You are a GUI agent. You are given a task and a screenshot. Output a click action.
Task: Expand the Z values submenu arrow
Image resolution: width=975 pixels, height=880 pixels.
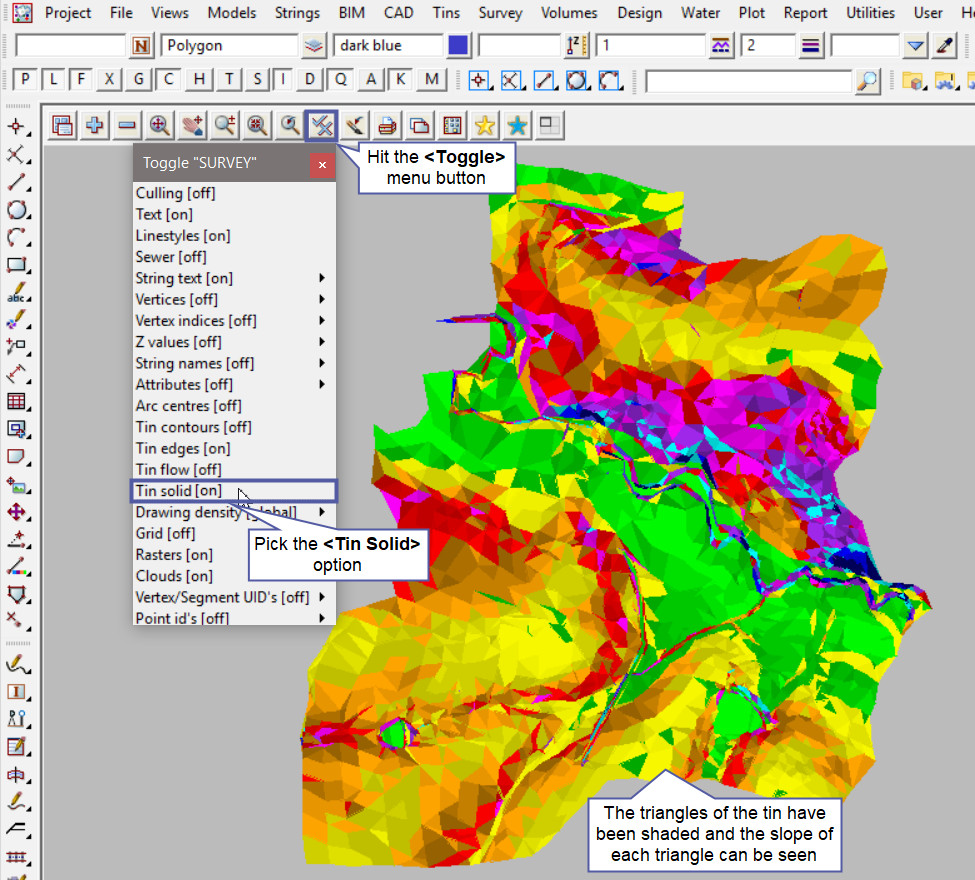[x=322, y=342]
